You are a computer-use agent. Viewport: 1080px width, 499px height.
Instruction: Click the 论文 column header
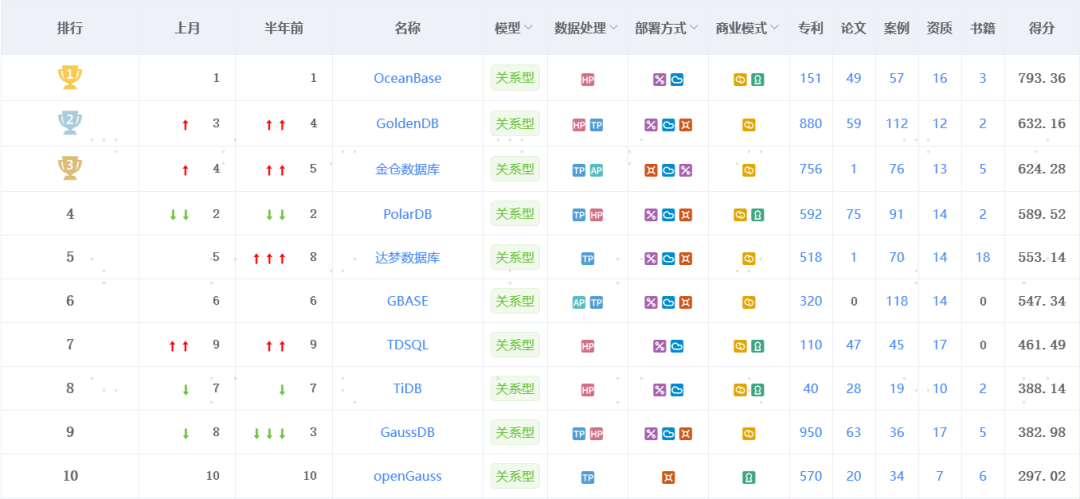[853, 28]
